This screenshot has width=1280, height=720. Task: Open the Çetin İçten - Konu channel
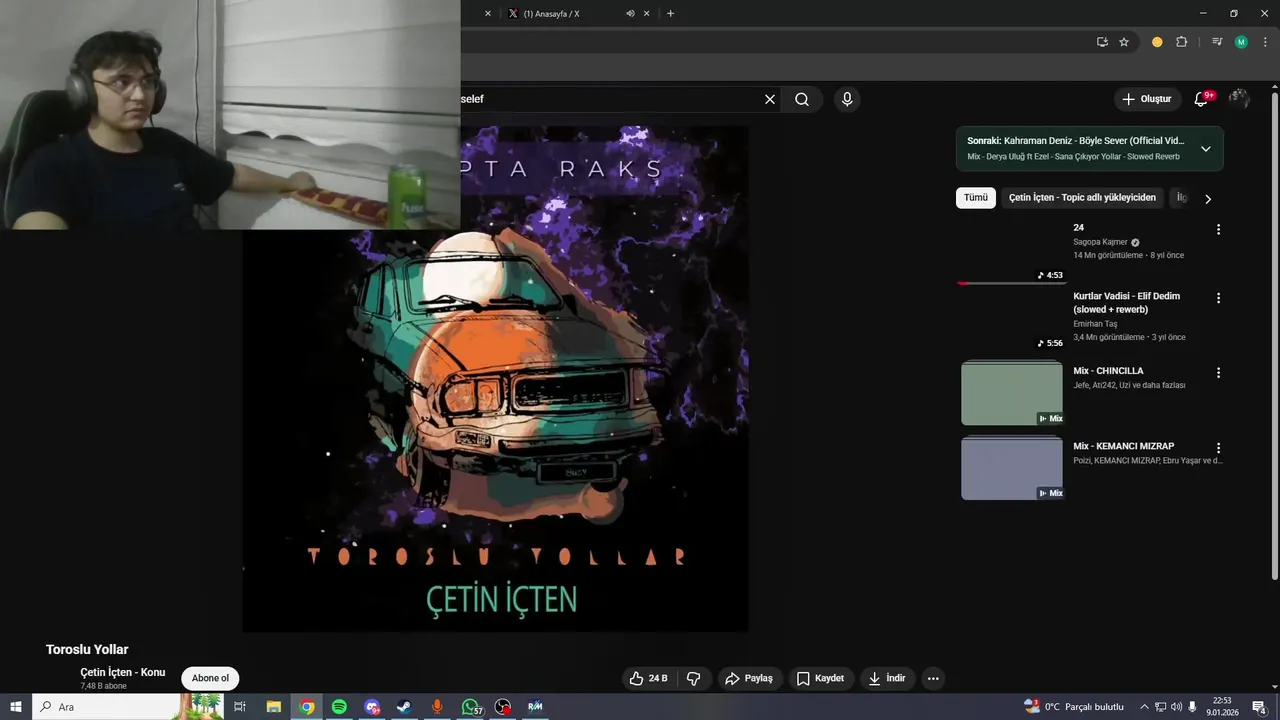(123, 672)
